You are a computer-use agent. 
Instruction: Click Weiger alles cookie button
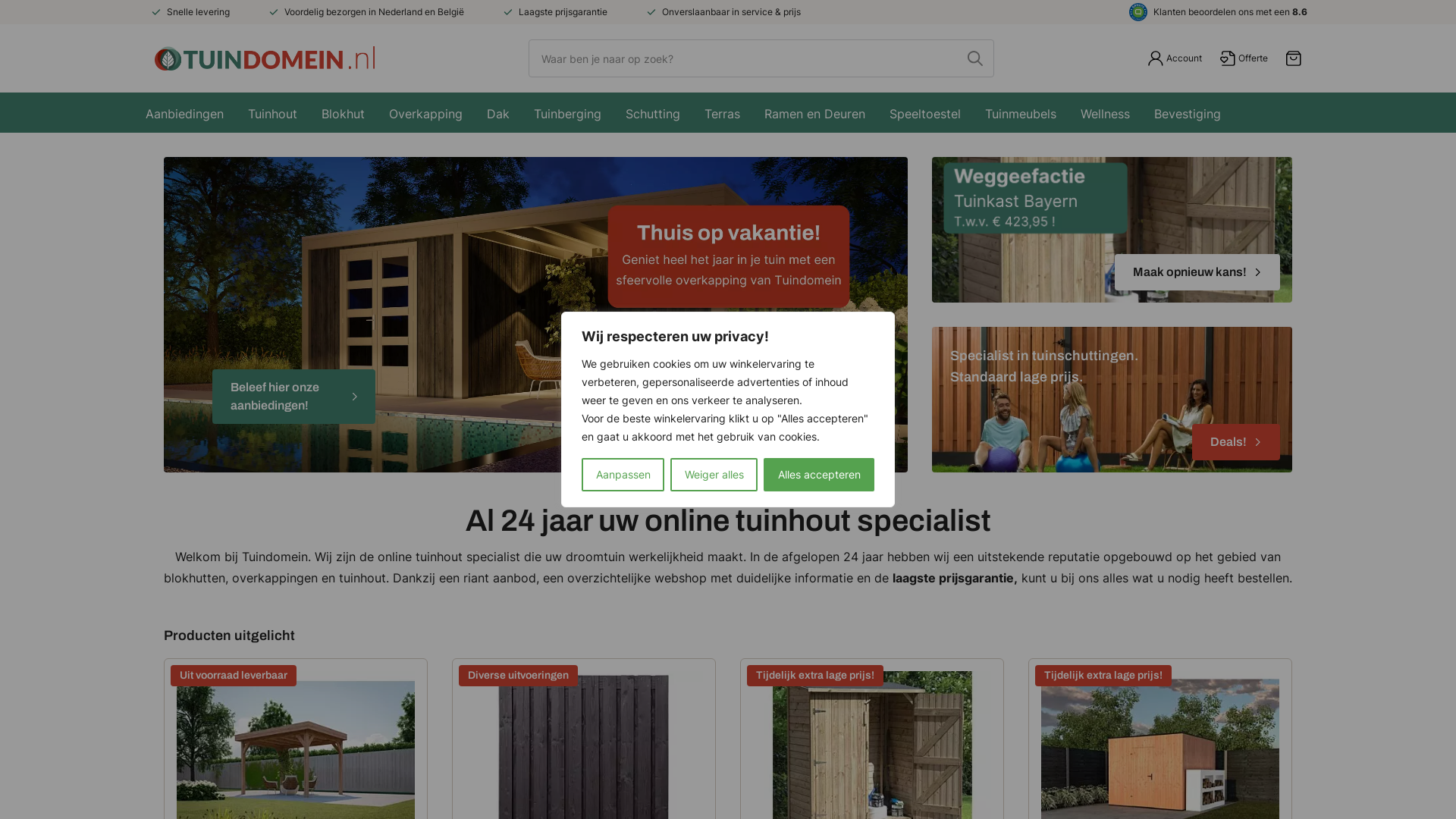click(x=714, y=475)
